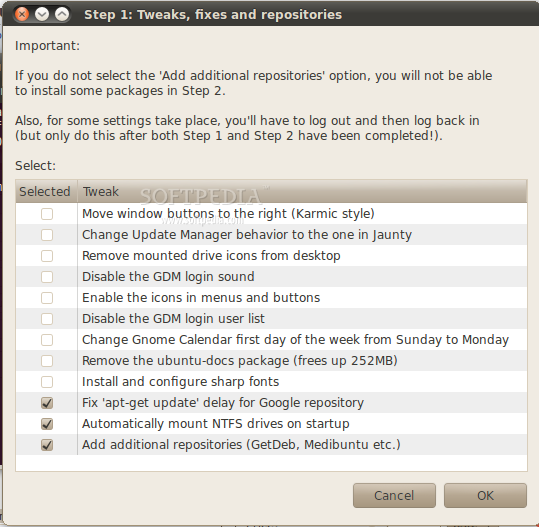Enable 'Move window buttons to the right' checkbox
Viewport: 539px width, 527px height.
47,214
